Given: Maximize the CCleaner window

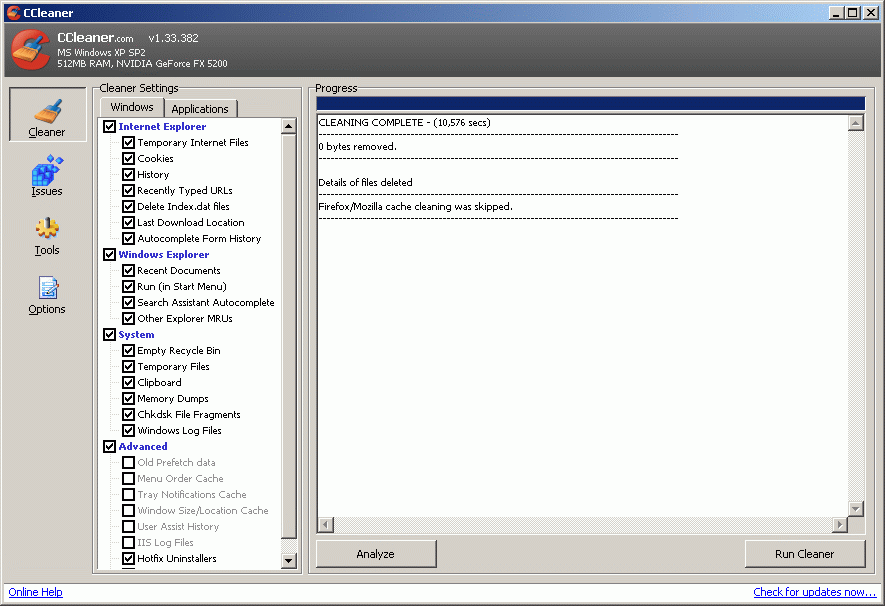Looking at the screenshot, I should 853,12.
